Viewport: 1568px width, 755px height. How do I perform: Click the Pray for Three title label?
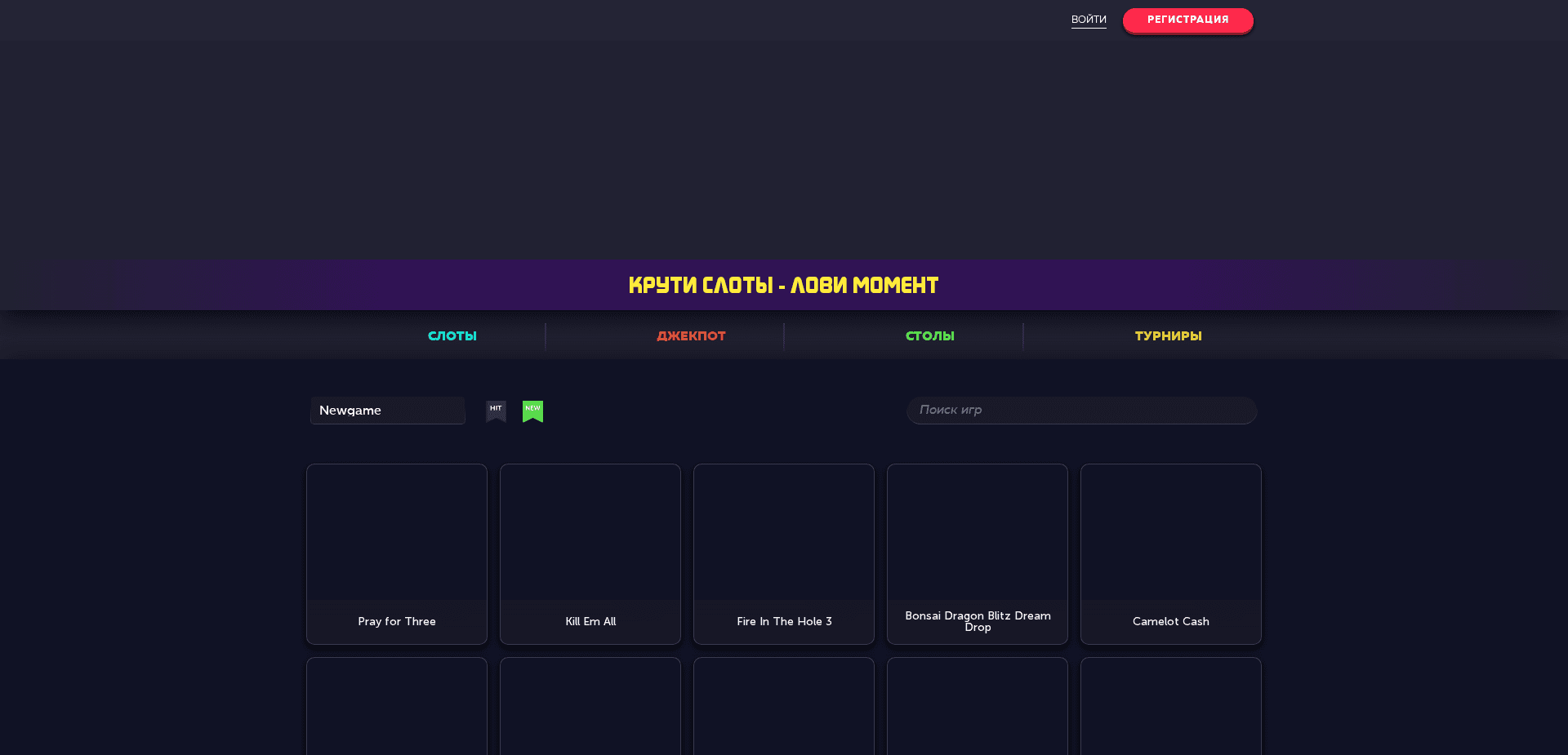click(396, 621)
